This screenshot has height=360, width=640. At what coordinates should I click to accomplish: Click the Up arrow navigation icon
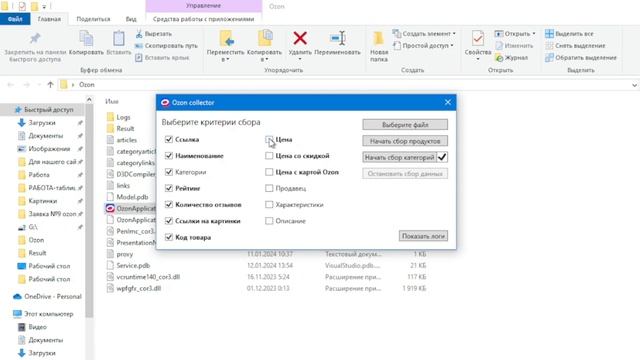pyautogui.click(x=50, y=84)
